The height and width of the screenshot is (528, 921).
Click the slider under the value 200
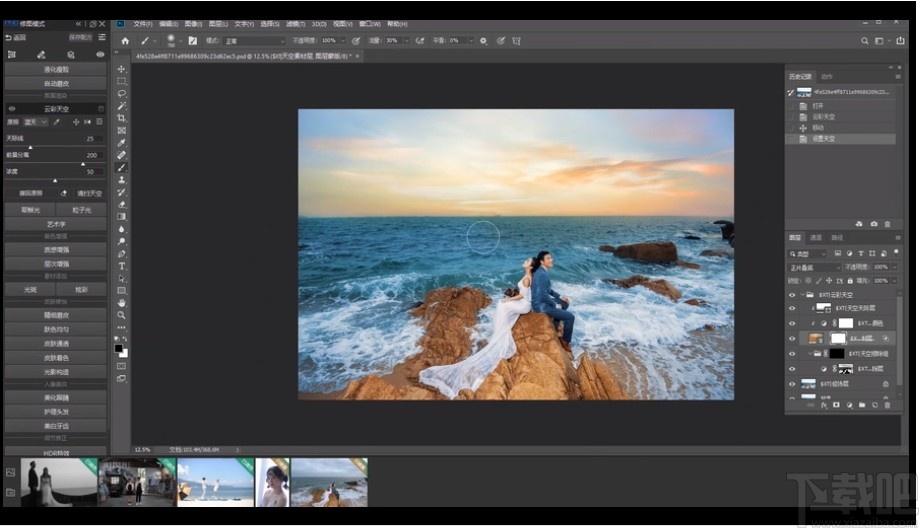click(x=55, y=164)
